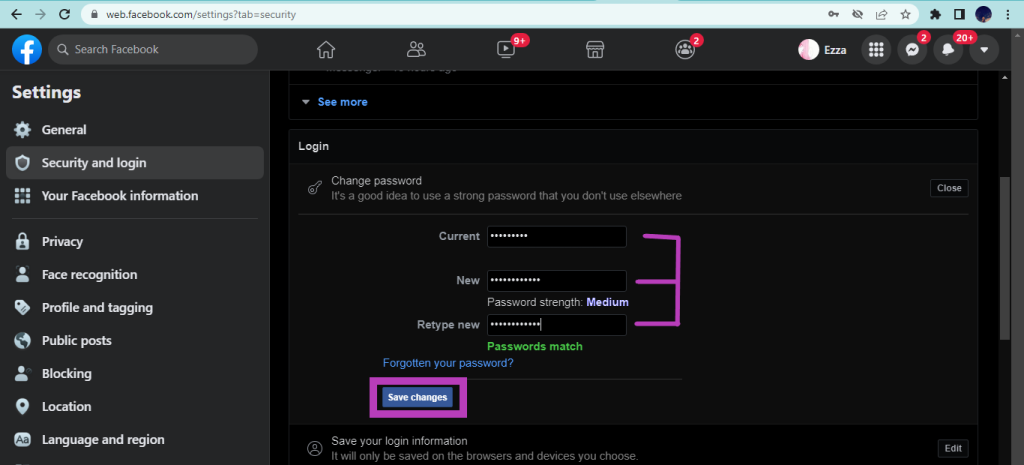The height and width of the screenshot is (465, 1024).
Task: Click the key icon beside Change password
Action: click(x=314, y=189)
